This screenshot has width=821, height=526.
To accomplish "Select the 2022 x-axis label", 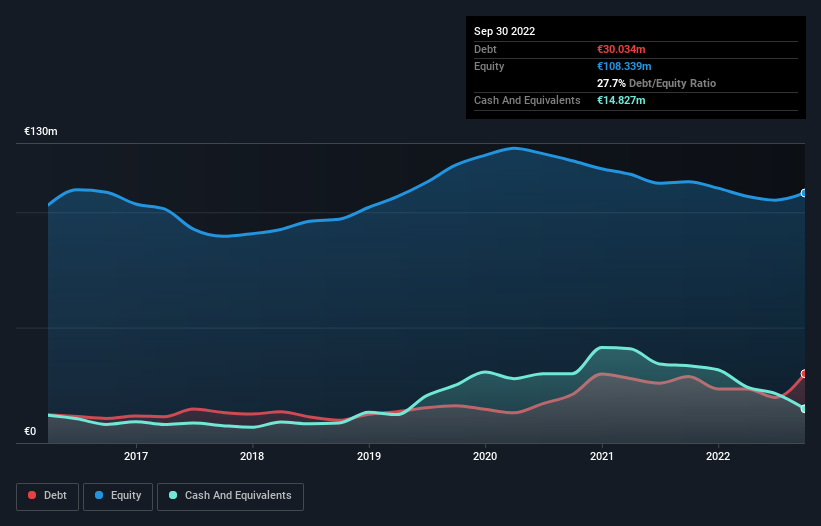I will (718, 456).
